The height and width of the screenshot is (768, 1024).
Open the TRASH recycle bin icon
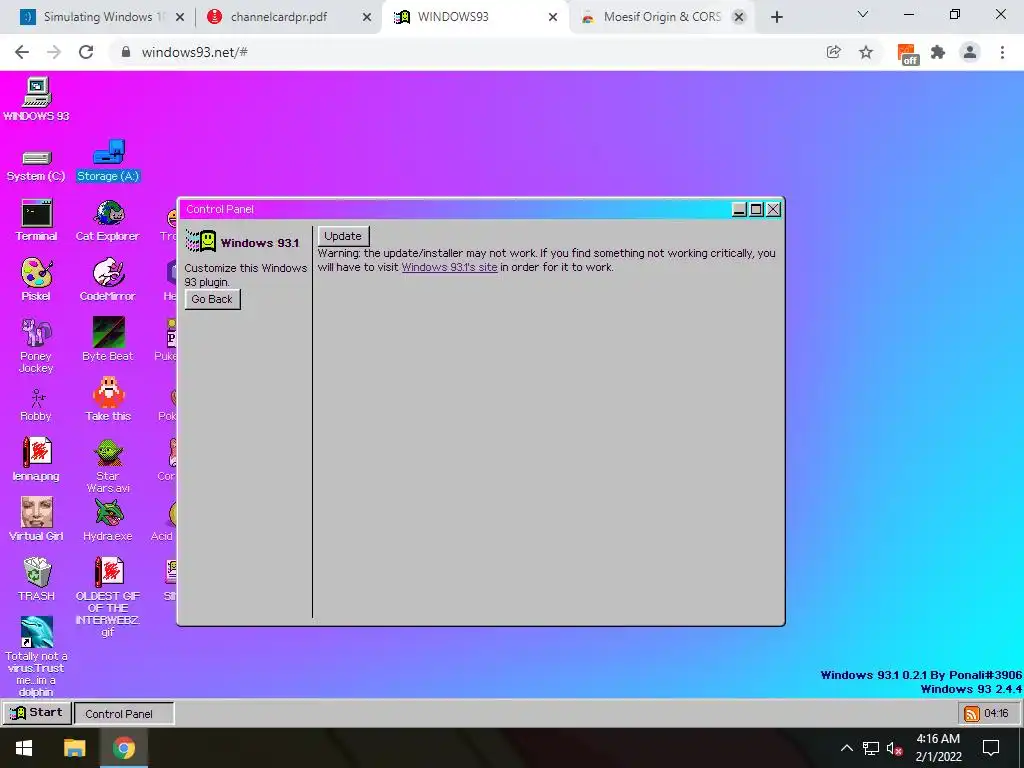37,579
